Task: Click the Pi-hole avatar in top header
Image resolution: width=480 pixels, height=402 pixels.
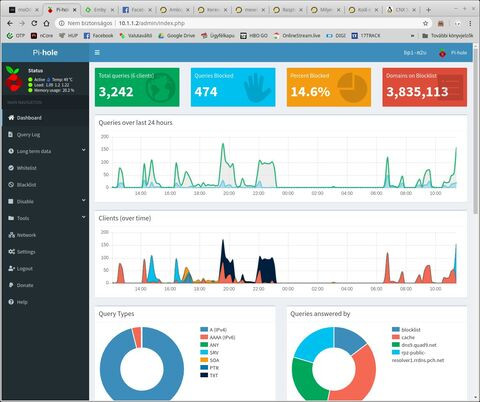Action: 442,53
